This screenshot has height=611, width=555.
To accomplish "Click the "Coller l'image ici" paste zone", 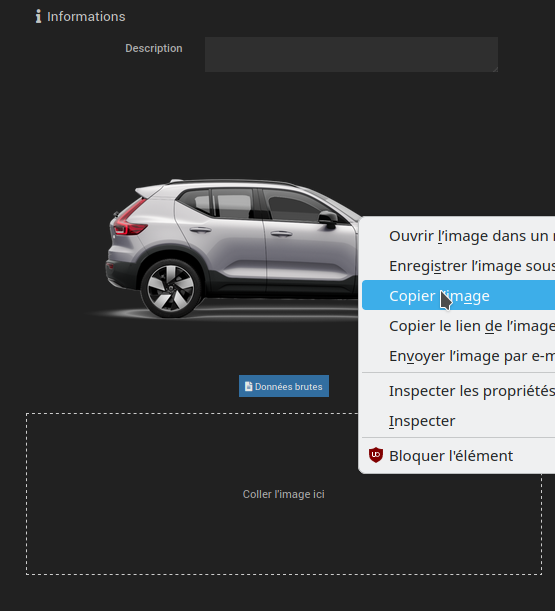I will click(x=284, y=494).
